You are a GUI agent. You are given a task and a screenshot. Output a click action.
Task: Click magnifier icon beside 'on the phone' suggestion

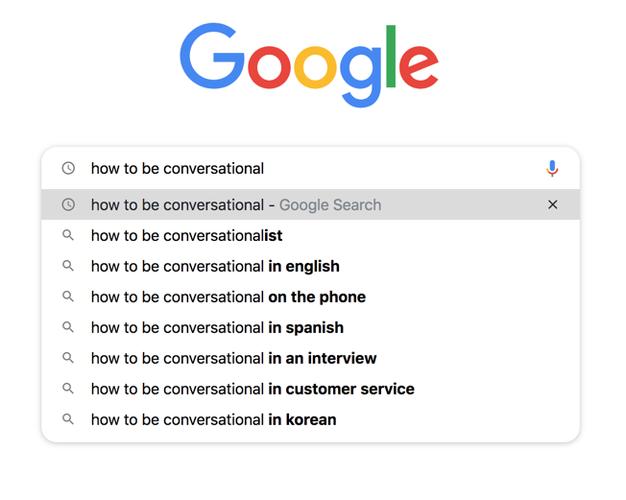click(x=68, y=297)
